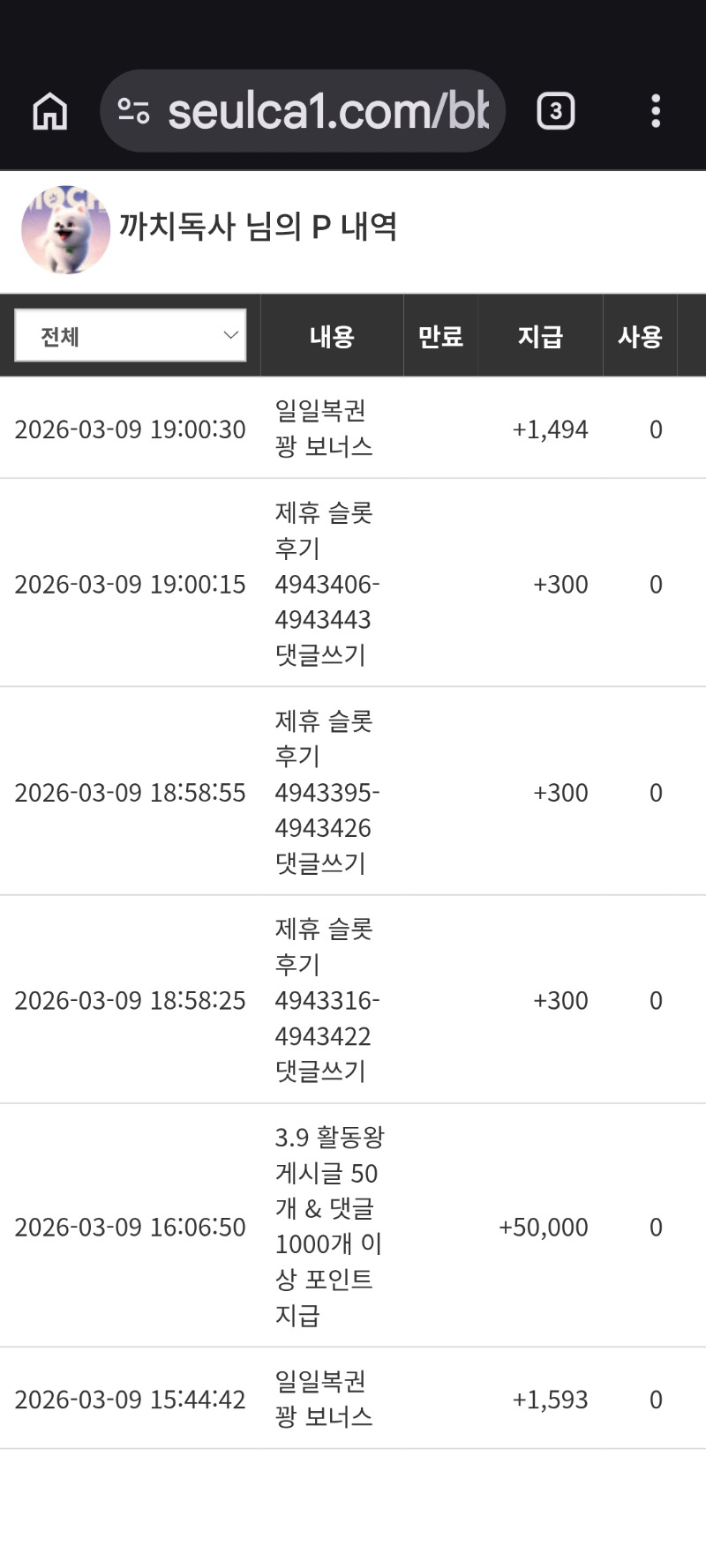
Task: Select the 2026-03-09 19:00:30 timestamp
Action: pyautogui.click(x=130, y=429)
